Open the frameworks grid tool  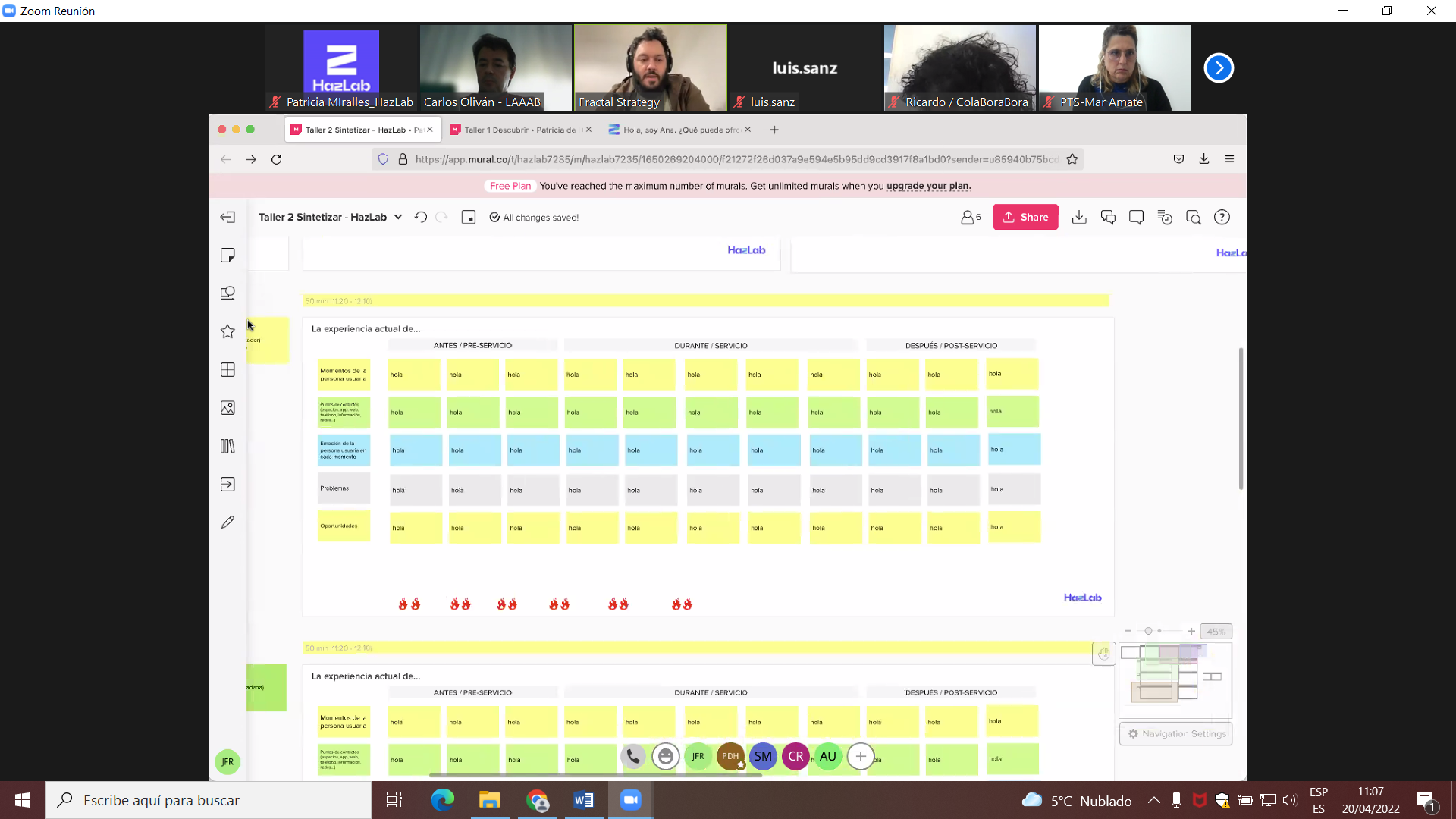(227, 370)
